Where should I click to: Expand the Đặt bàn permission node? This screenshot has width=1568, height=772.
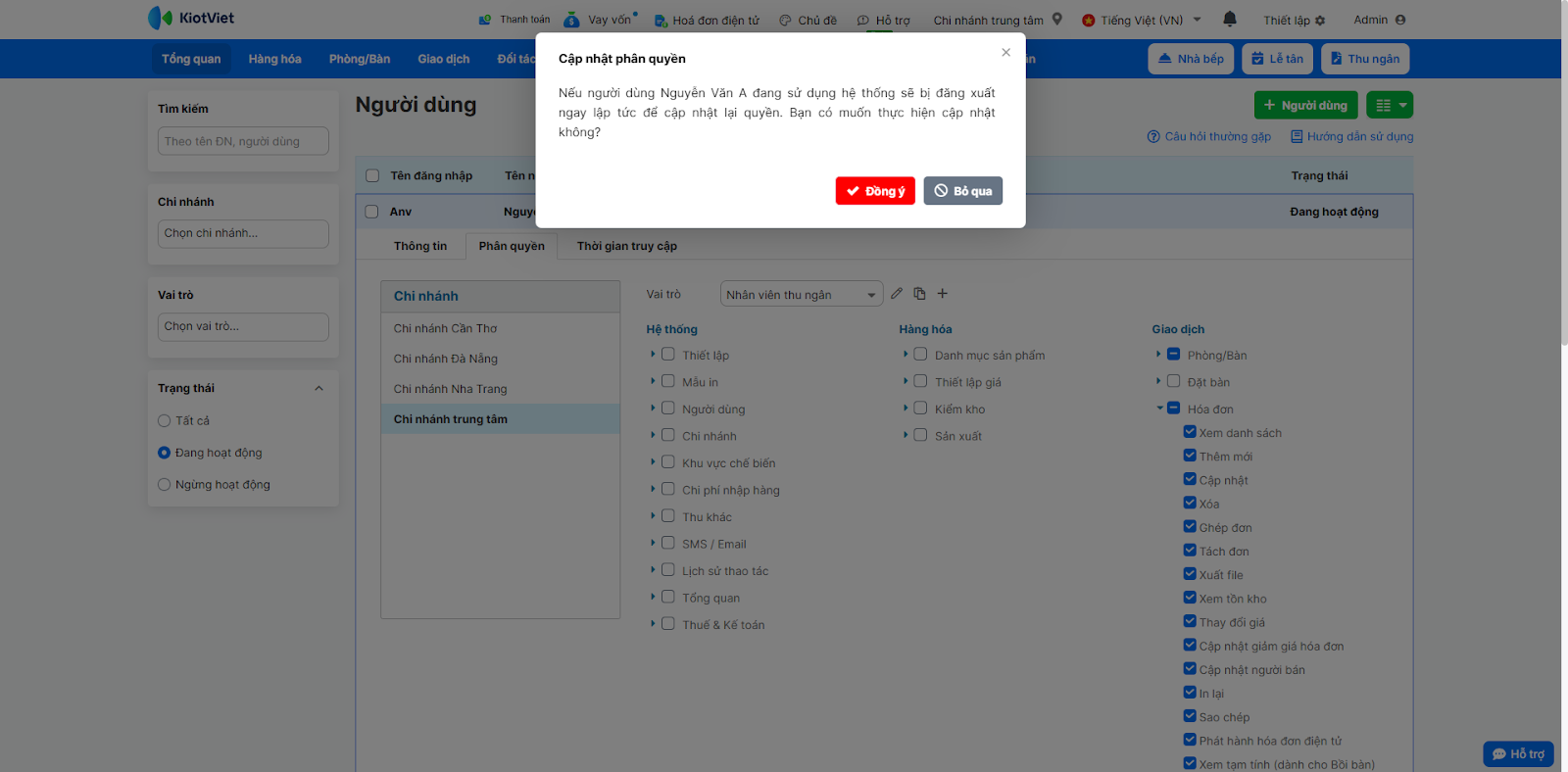click(1158, 381)
